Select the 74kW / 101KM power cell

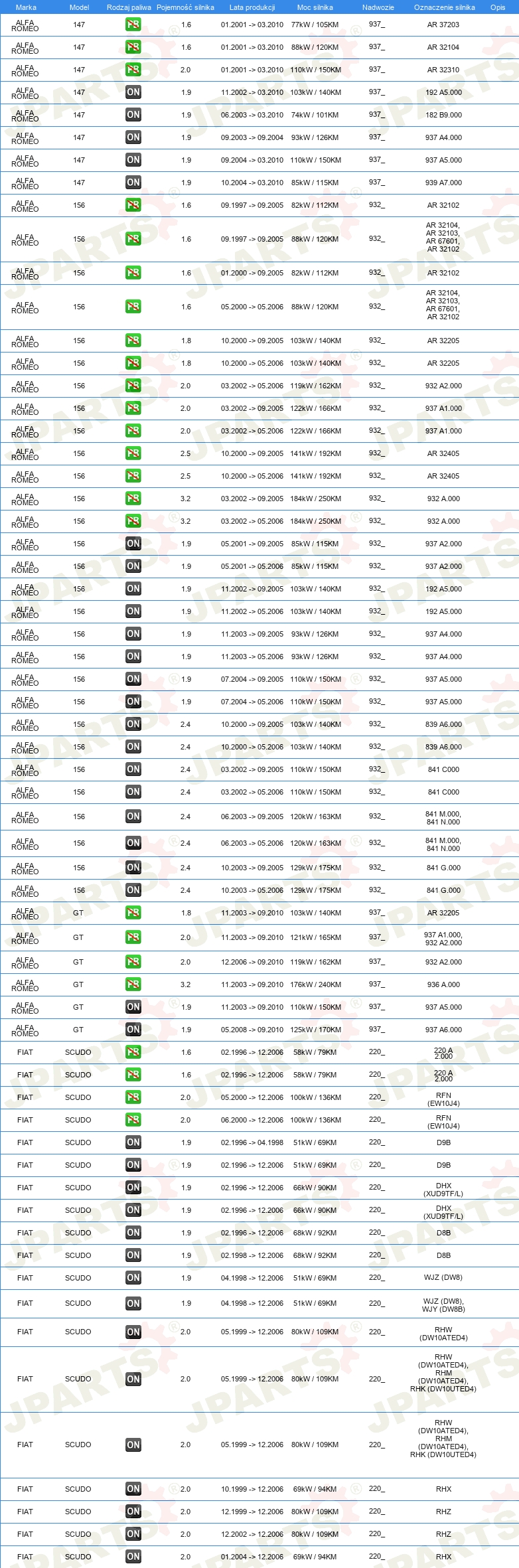pos(315,115)
